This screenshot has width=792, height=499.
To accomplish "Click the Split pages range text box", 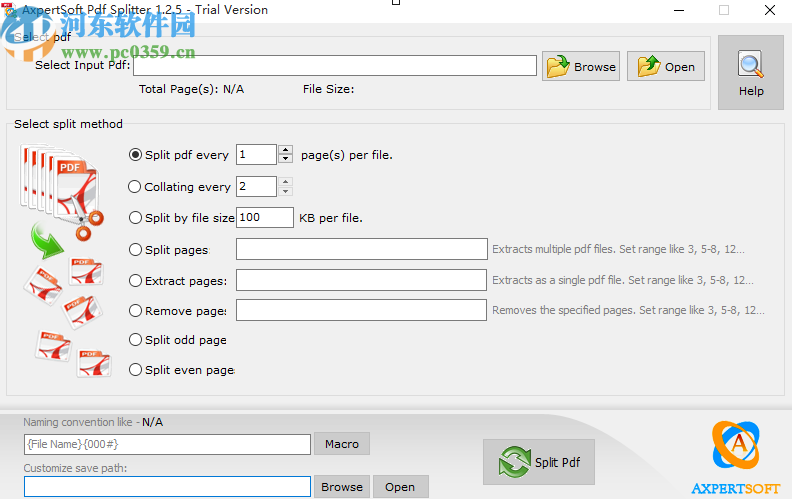I will [x=362, y=249].
